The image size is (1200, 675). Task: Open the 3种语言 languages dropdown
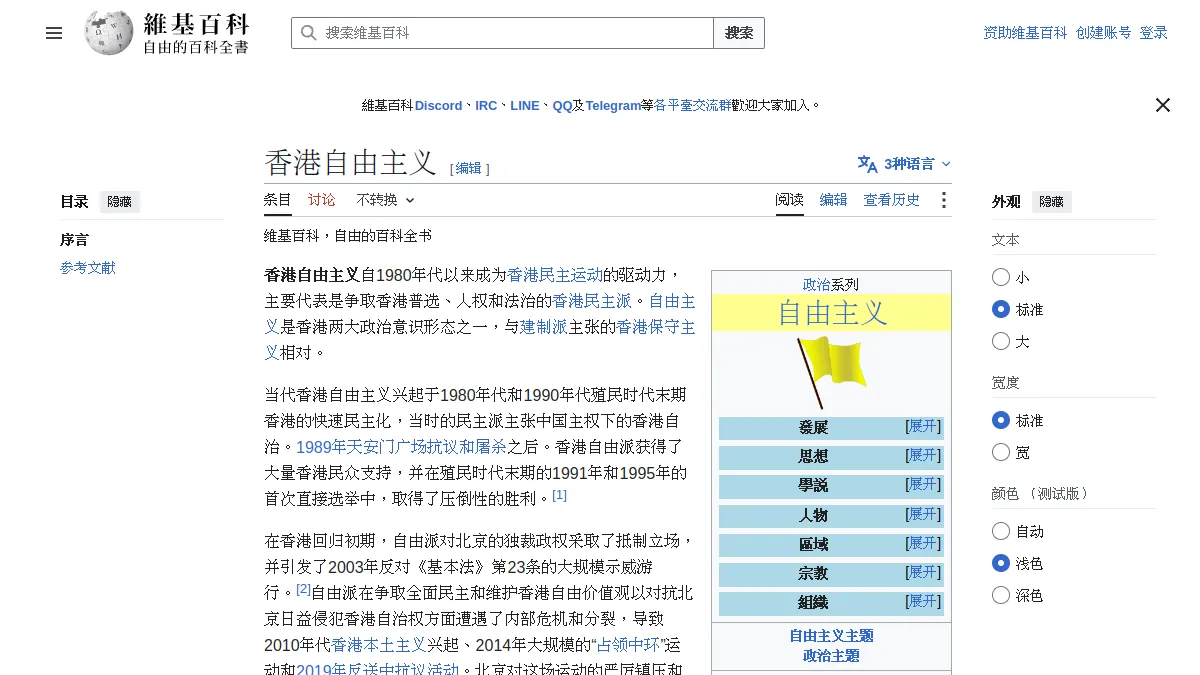click(x=904, y=164)
